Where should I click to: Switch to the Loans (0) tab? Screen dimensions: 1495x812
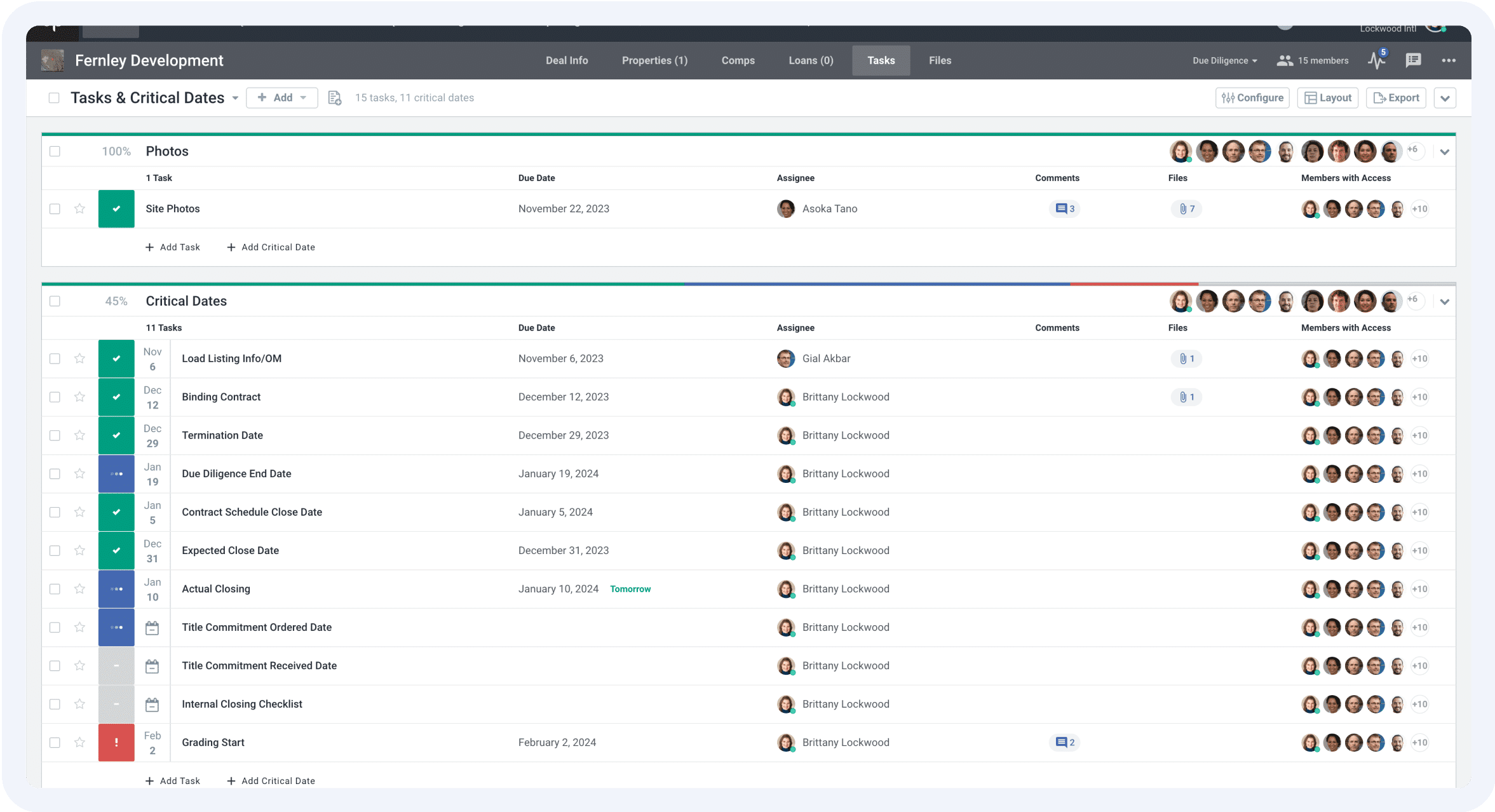(811, 60)
